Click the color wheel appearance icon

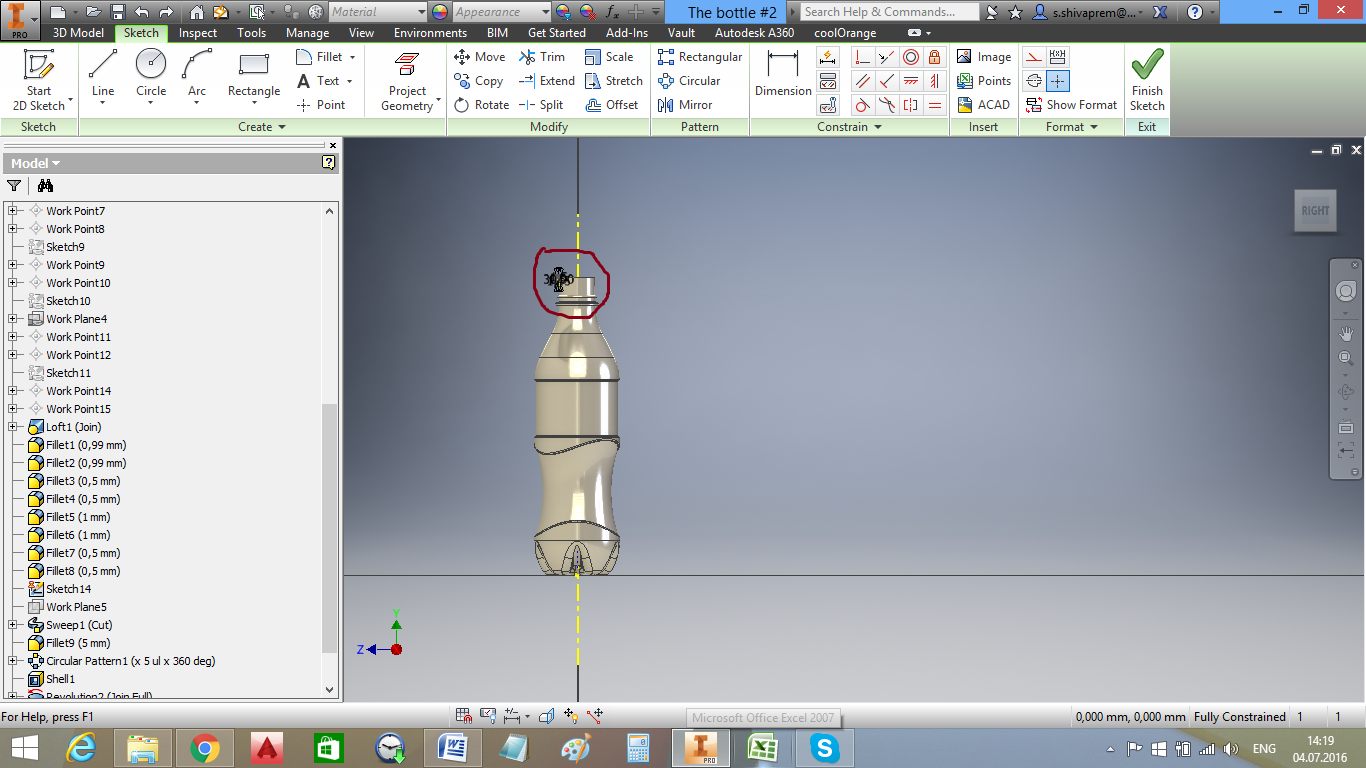click(439, 12)
